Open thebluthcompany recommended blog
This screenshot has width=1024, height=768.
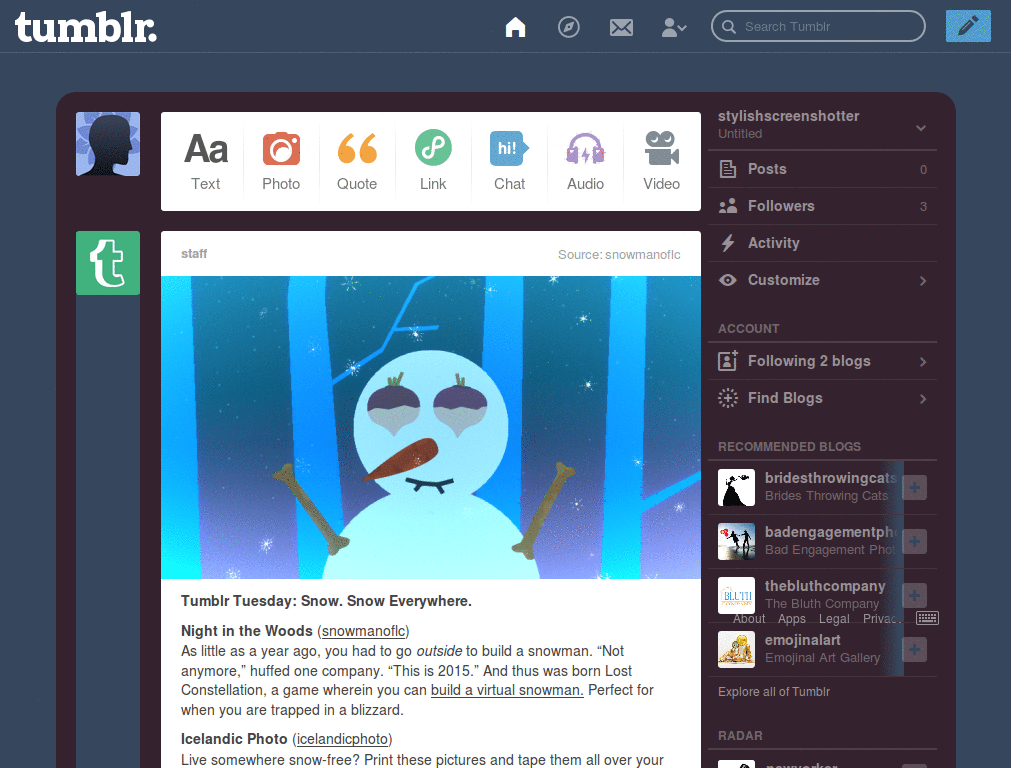(825, 586)
